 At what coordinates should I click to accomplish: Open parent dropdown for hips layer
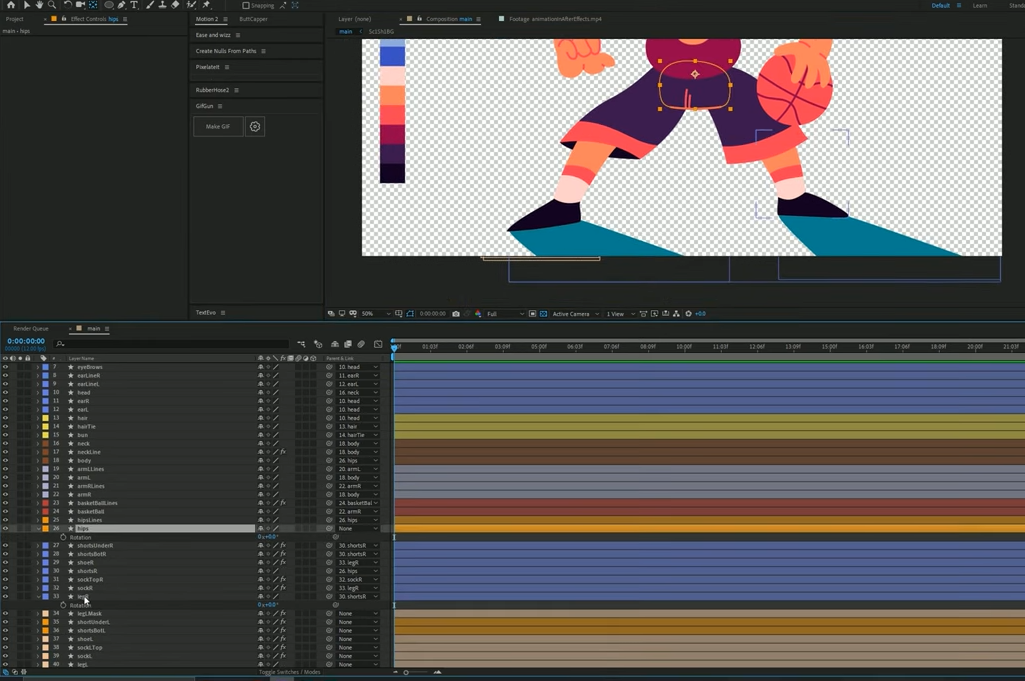[358, 529]
